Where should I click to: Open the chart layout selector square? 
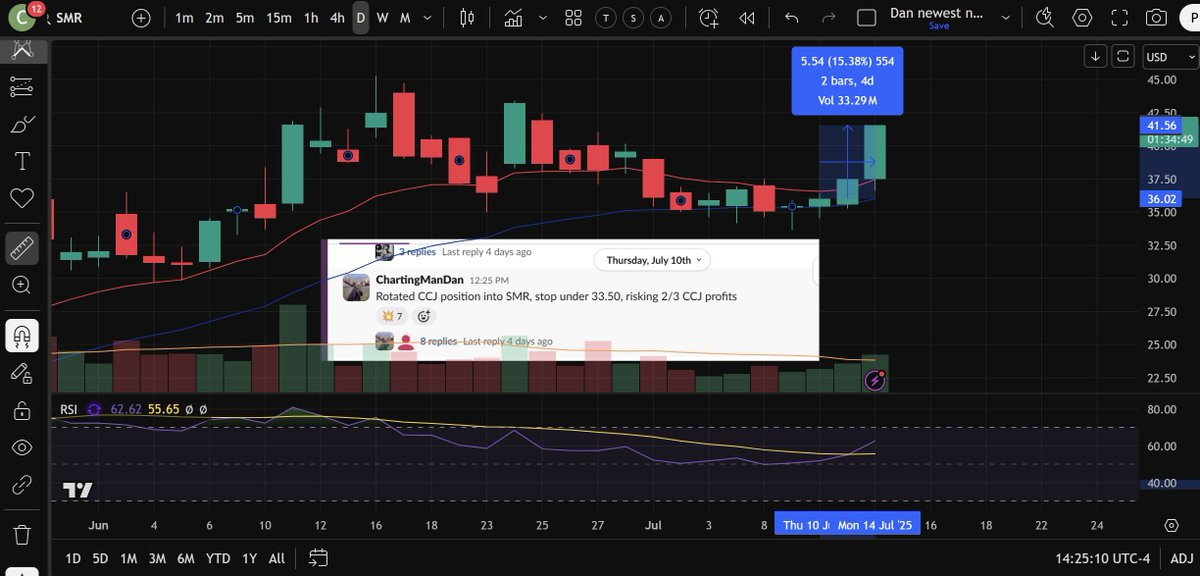pos(867,18)
